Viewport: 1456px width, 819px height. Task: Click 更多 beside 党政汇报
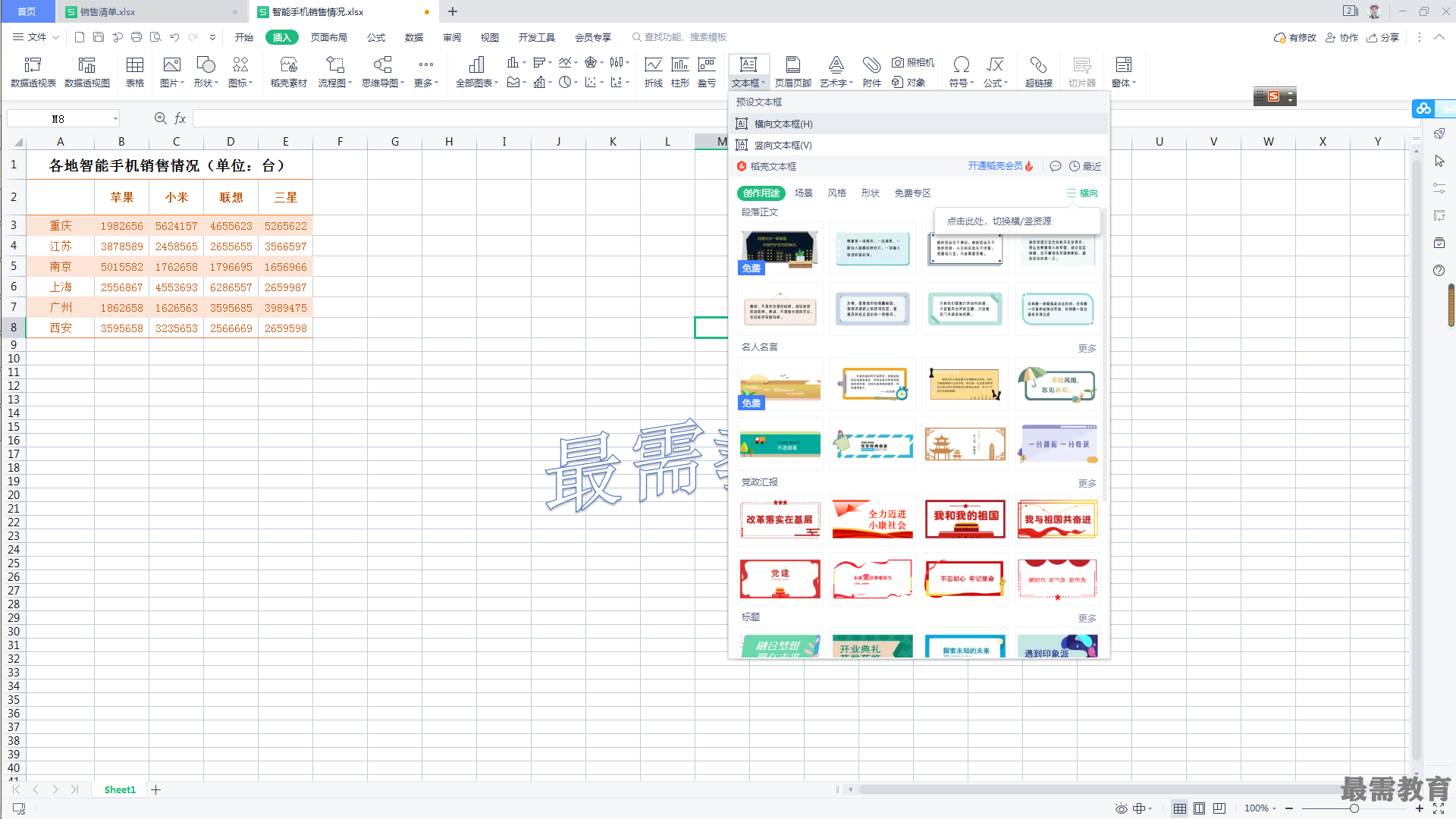(x=1087, y=483)
